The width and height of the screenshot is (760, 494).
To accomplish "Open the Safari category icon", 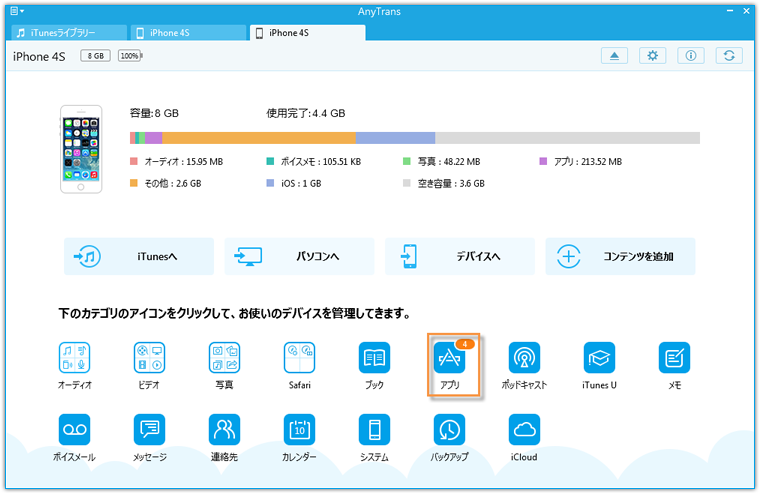I will tap(300, 358).
